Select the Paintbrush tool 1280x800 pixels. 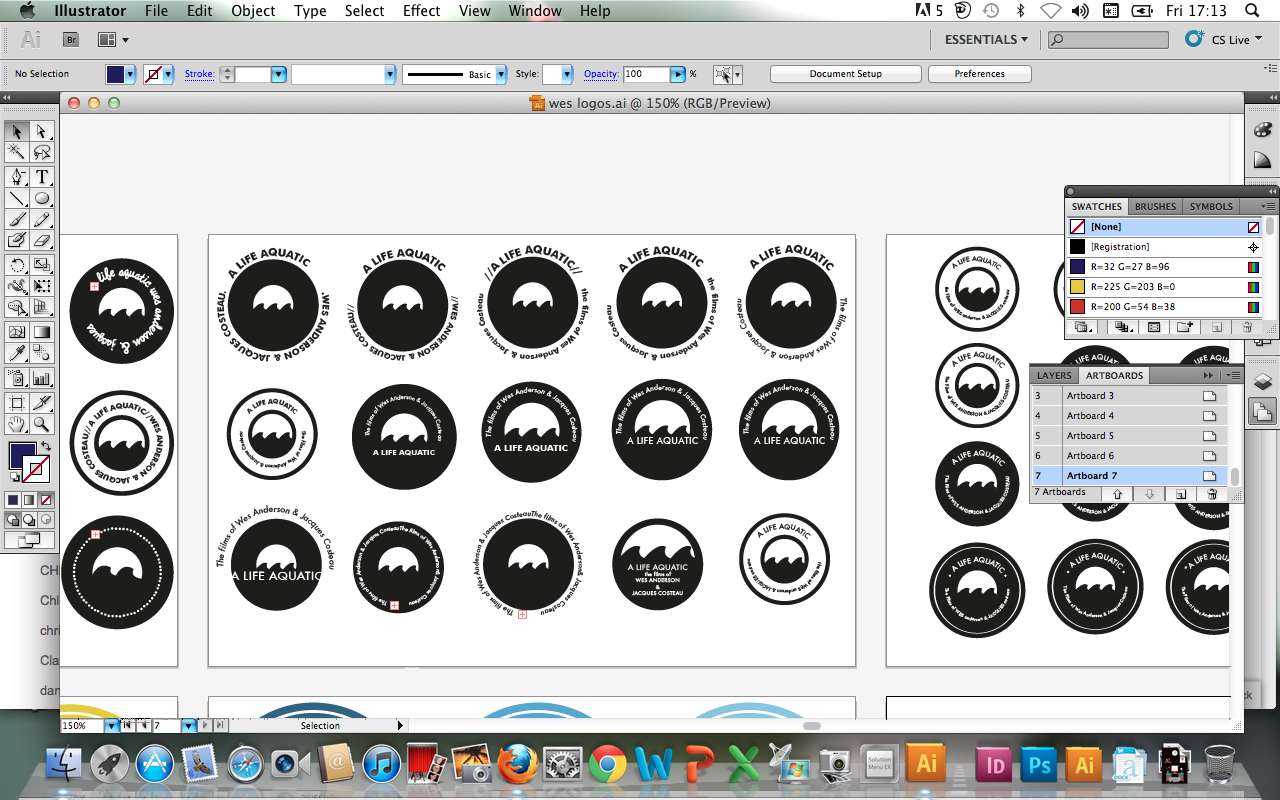click(x=17, y=219)
